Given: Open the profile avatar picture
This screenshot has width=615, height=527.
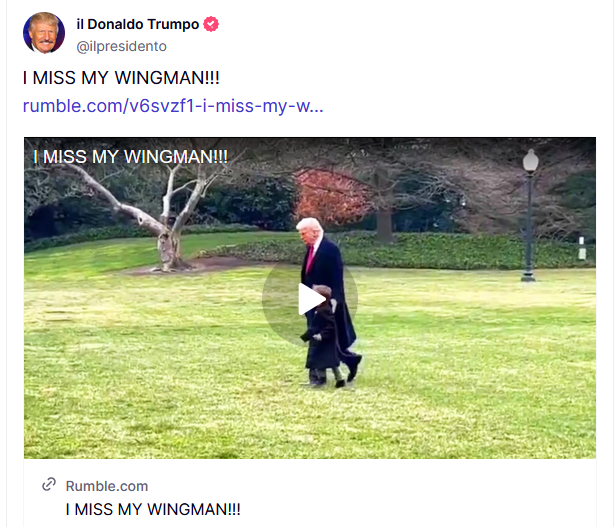Looking at the screenshot, I should [x=44, y=32].
